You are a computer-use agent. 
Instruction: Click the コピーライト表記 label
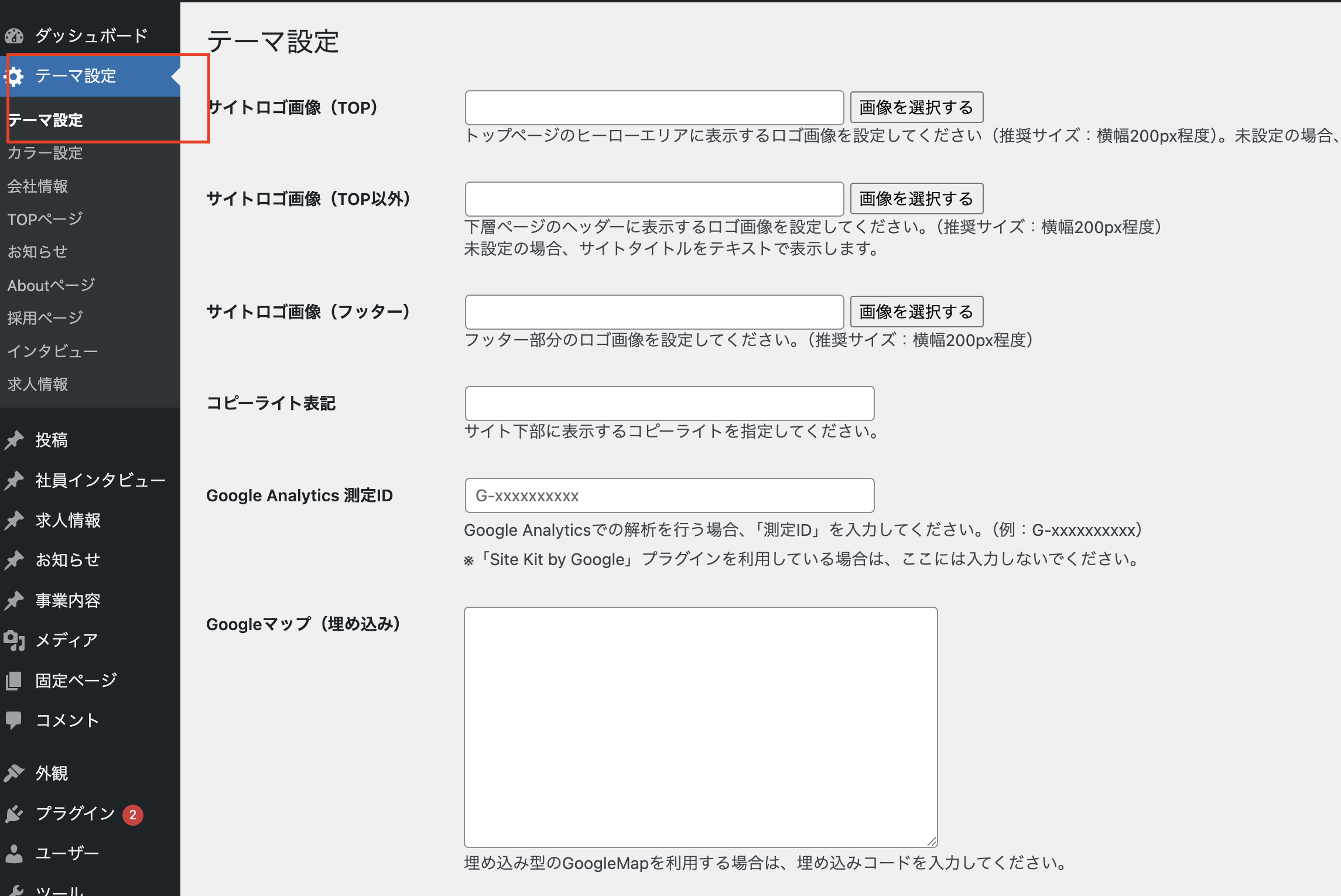point(271,403)
